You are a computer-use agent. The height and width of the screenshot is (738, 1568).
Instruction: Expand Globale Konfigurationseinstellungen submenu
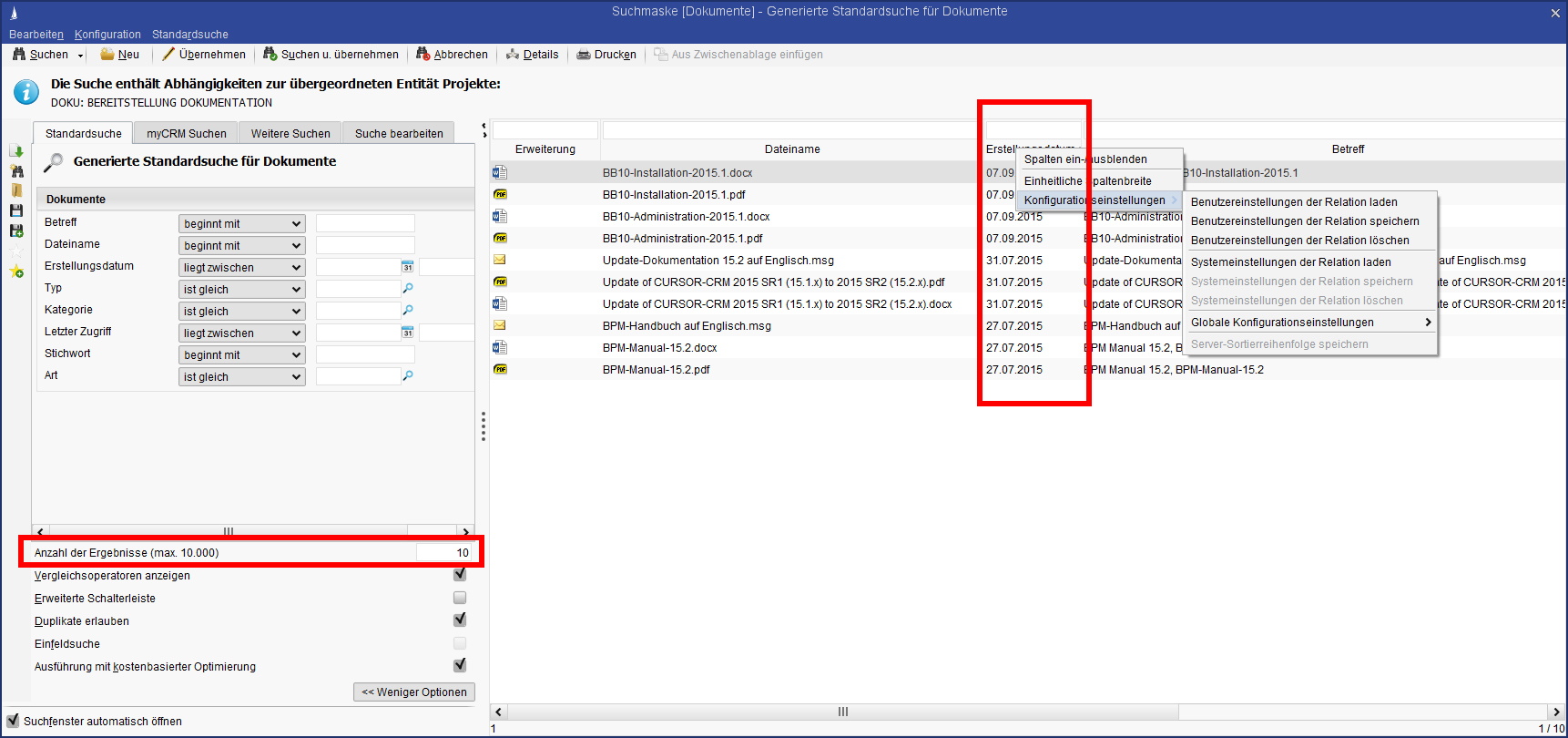tap(1309, 323)
